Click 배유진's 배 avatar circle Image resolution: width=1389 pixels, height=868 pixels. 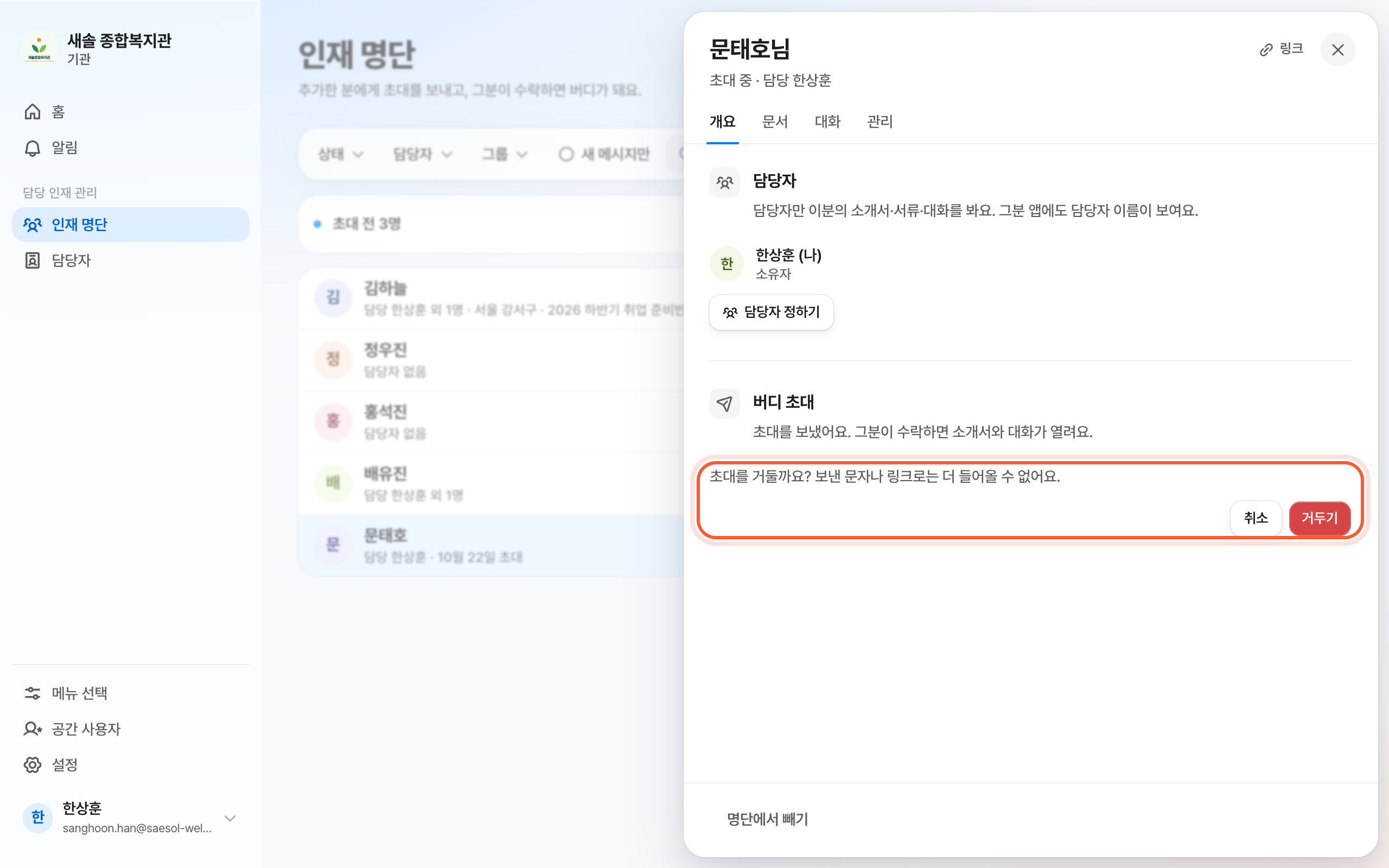[x=333, y=483]
